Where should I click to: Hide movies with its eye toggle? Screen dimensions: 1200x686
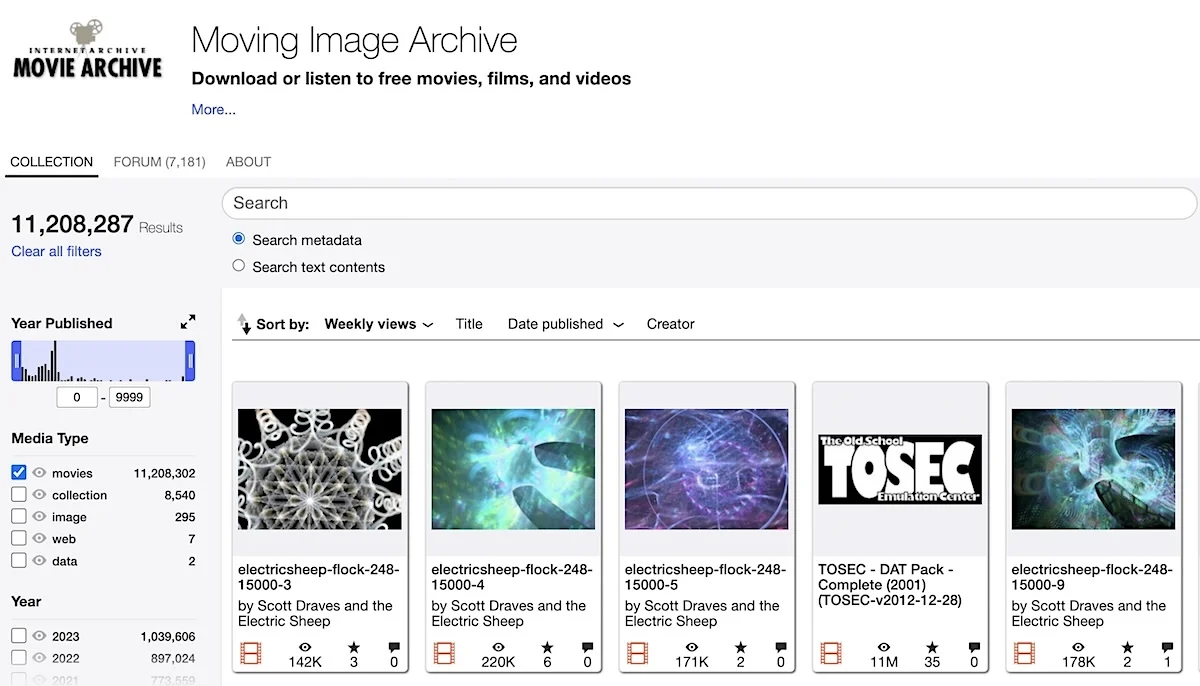[40, 473]
